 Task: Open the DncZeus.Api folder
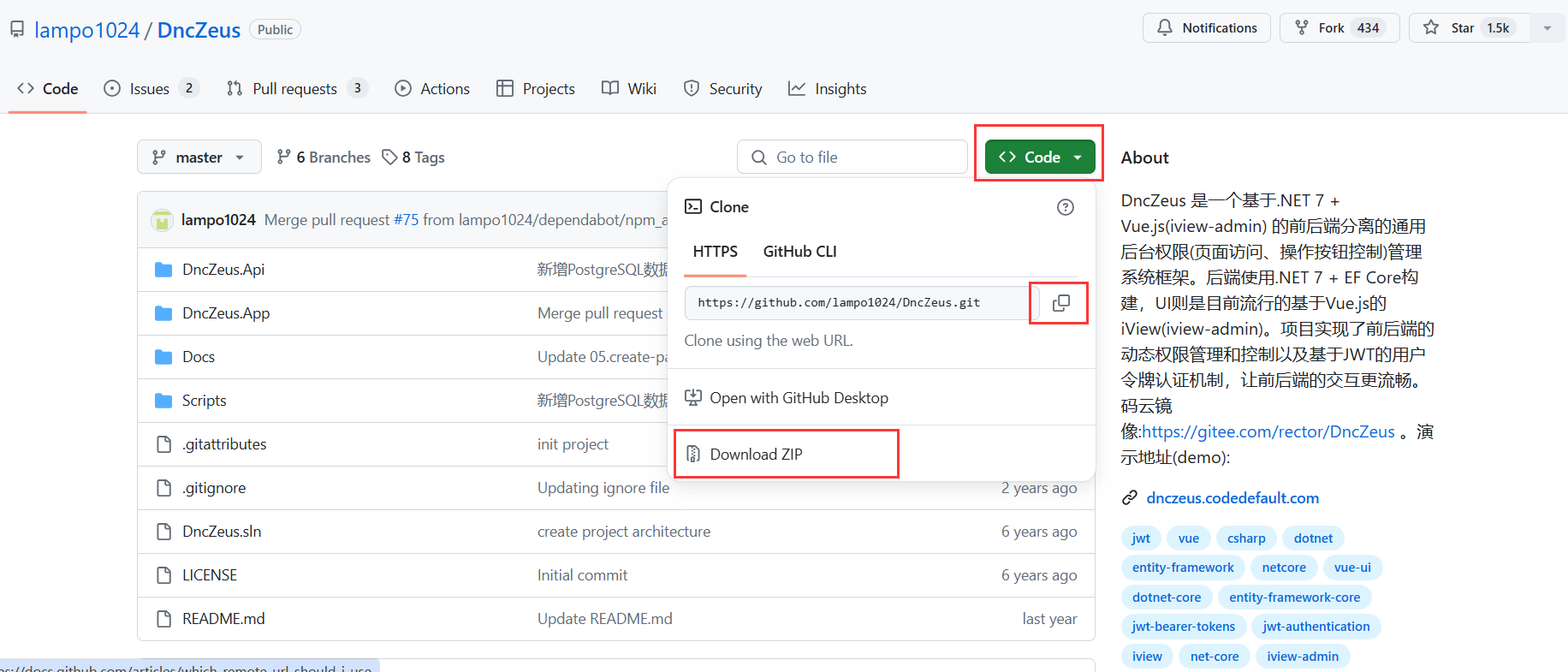click(x=223, y=270)
